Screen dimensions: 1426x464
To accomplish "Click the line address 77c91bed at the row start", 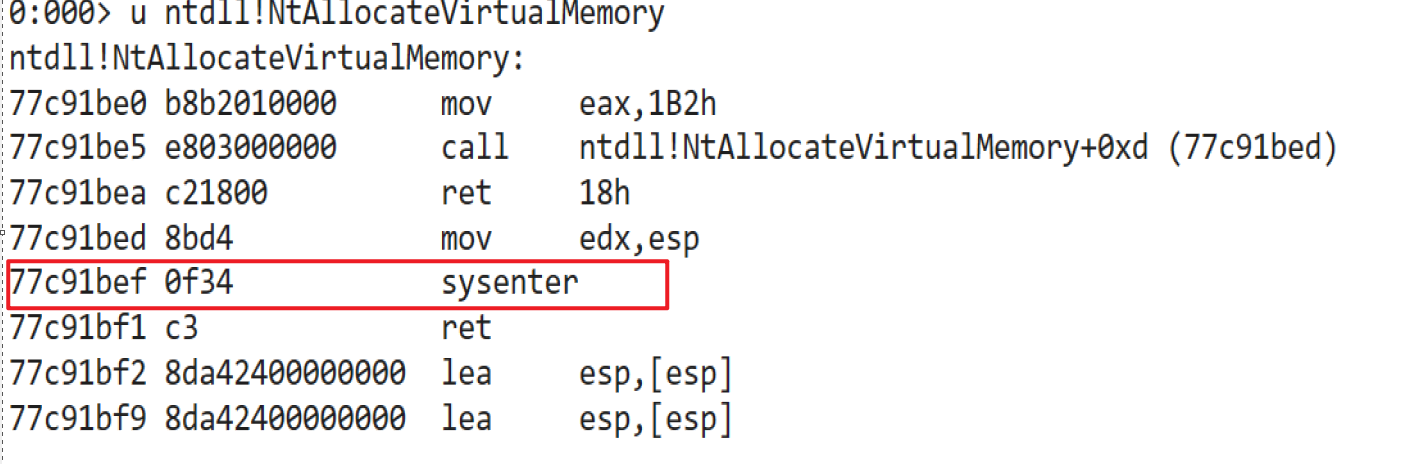I will point(77,238).
